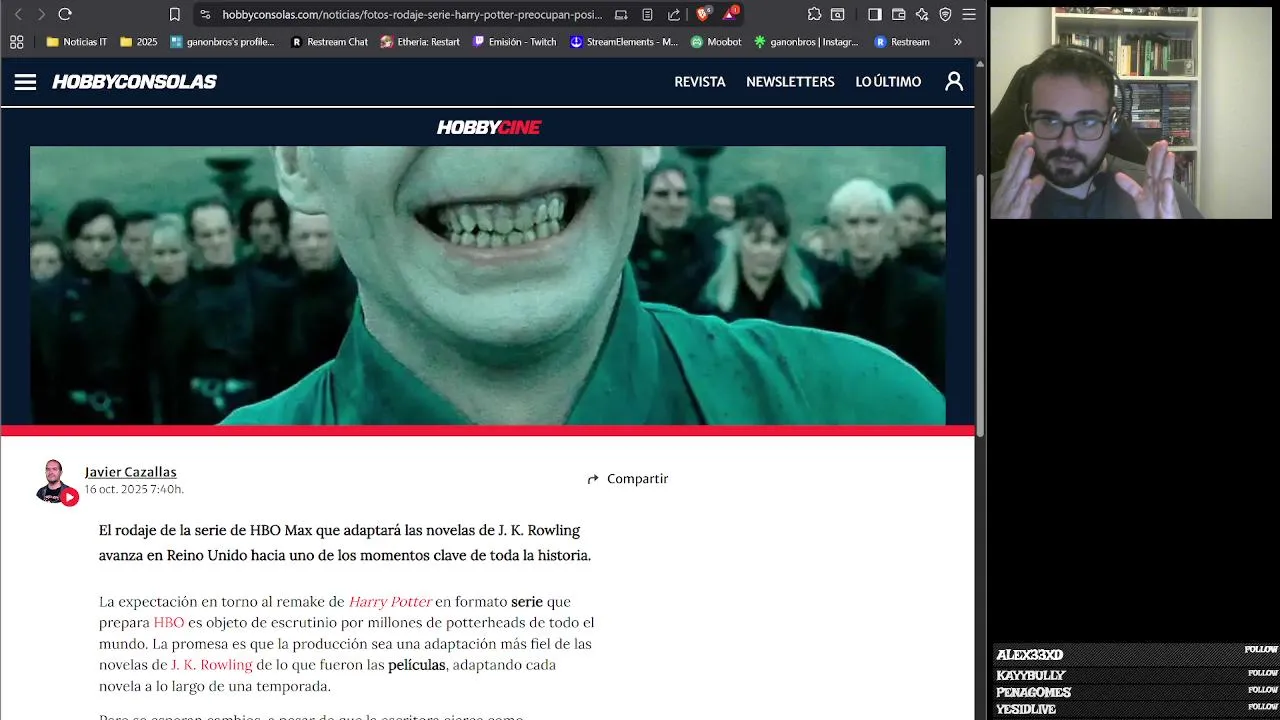1280x720 pixels.
Task: Open the Brave Rewards triangle icon
Action: click(730, 14)
